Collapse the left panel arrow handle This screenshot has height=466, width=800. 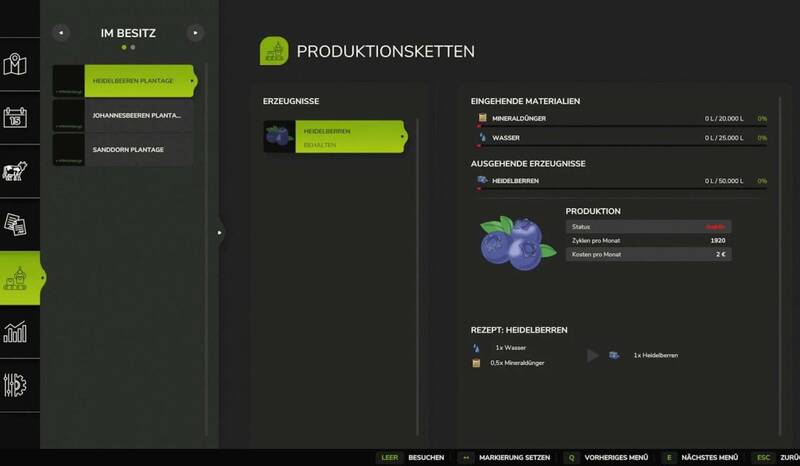click(x=220, y=232)
